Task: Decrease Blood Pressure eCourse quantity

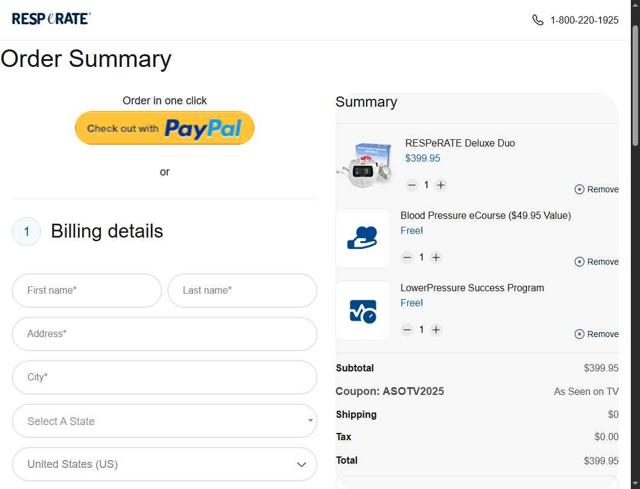Action: pyautogui.click(x=407, y=258)
